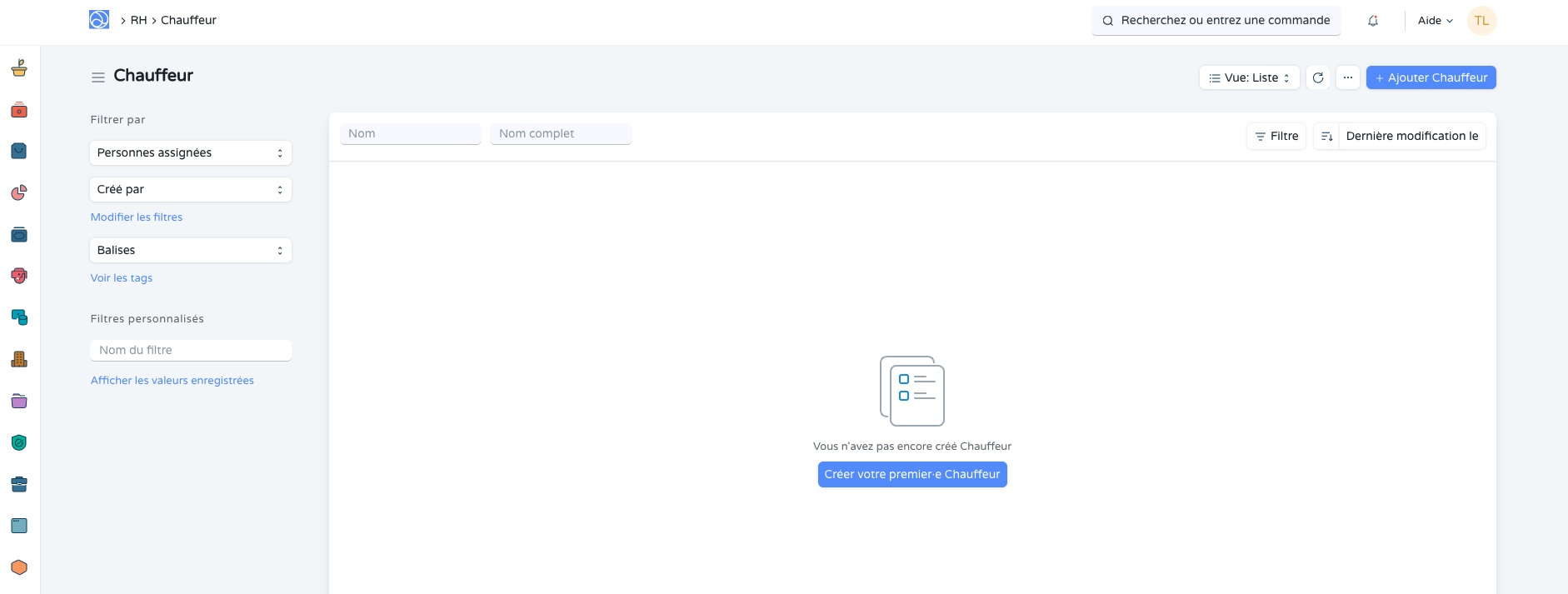Click the Modifier les filtres link
This screenshot has width=1568, height=594.
[x=137, y=217]
